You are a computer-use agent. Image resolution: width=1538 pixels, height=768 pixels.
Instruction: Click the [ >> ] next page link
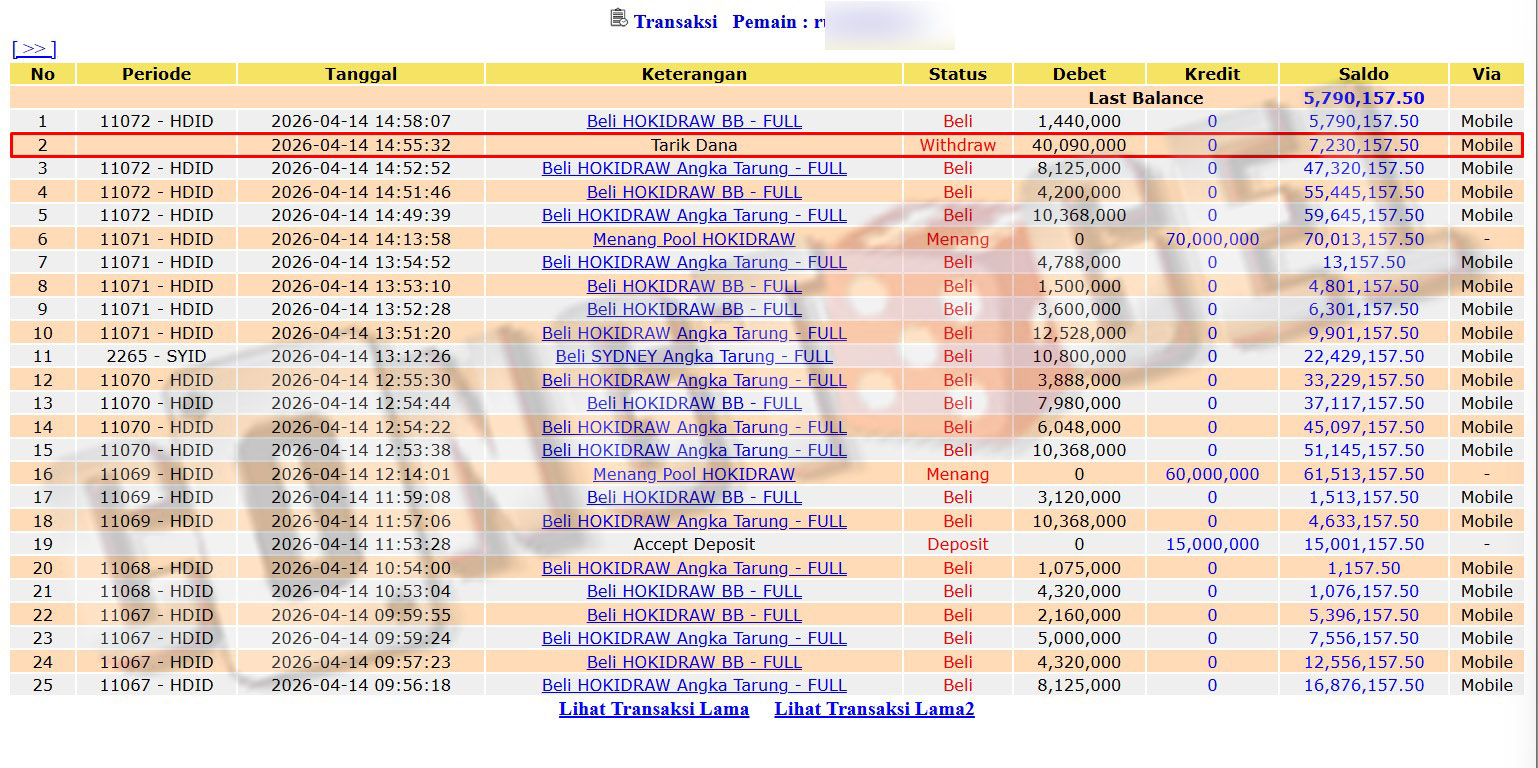pos(34,49)
